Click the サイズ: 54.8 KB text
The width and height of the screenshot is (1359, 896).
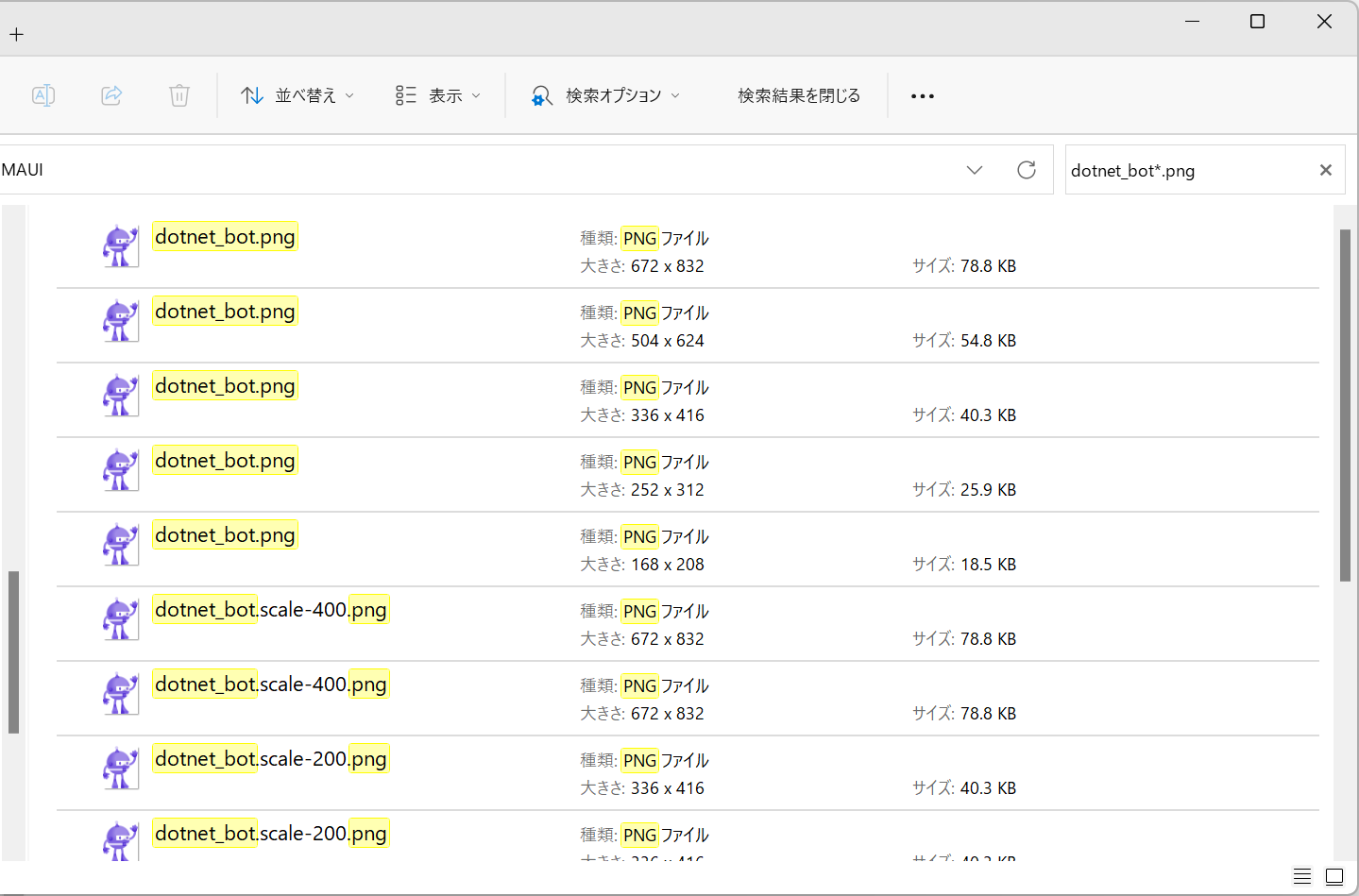(x=964, y=341)
